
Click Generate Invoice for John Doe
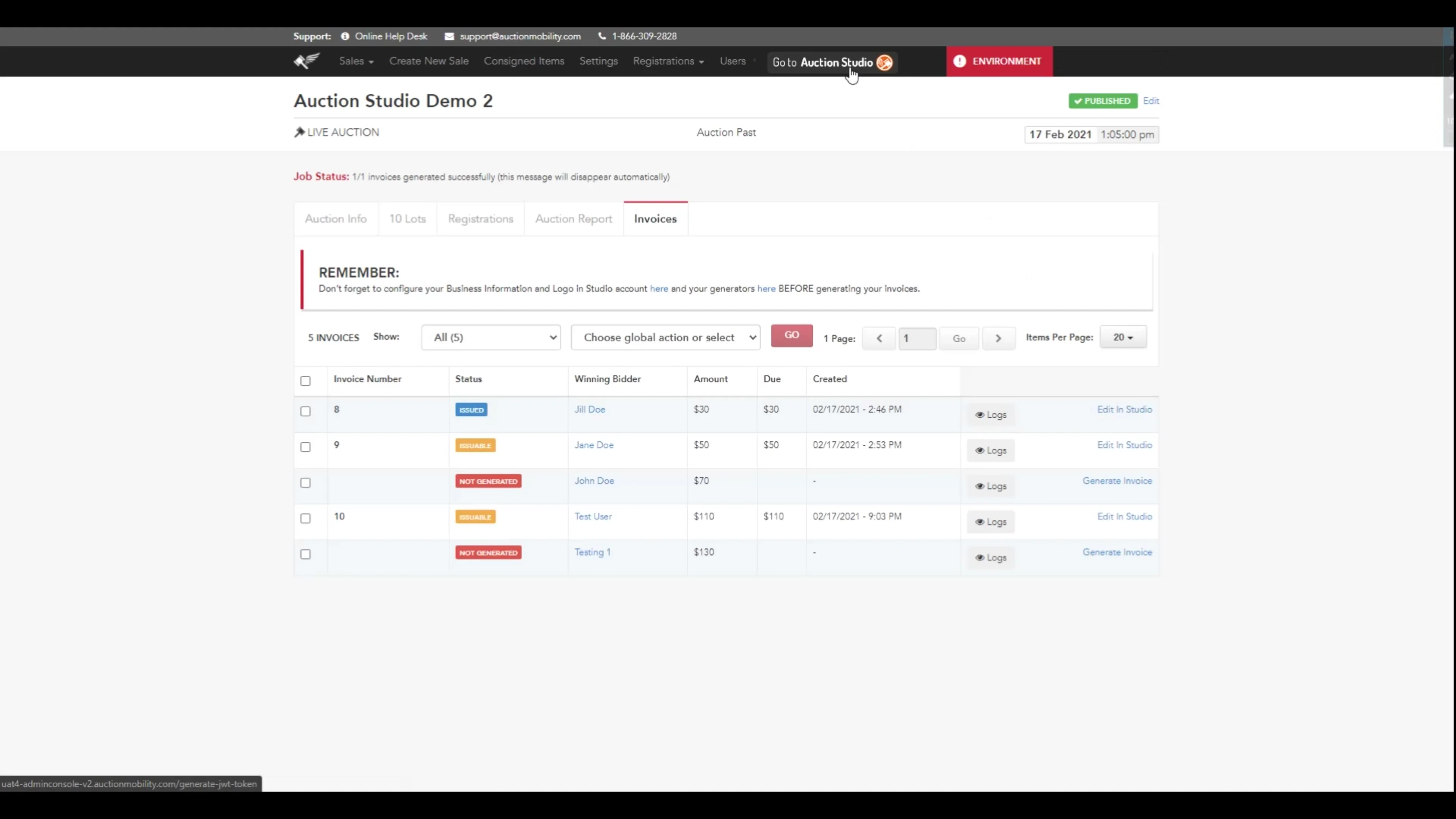pos(1117,481)
